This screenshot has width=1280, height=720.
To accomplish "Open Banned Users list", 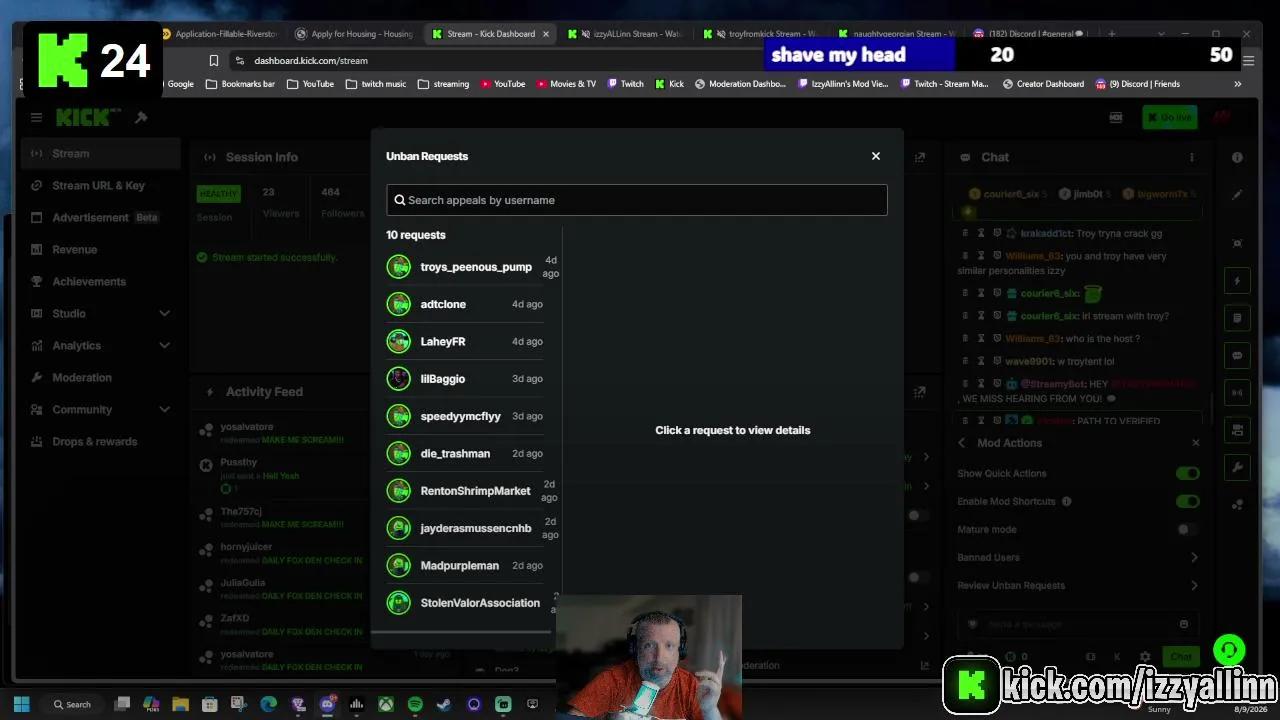I will [x=1078, y=557].
